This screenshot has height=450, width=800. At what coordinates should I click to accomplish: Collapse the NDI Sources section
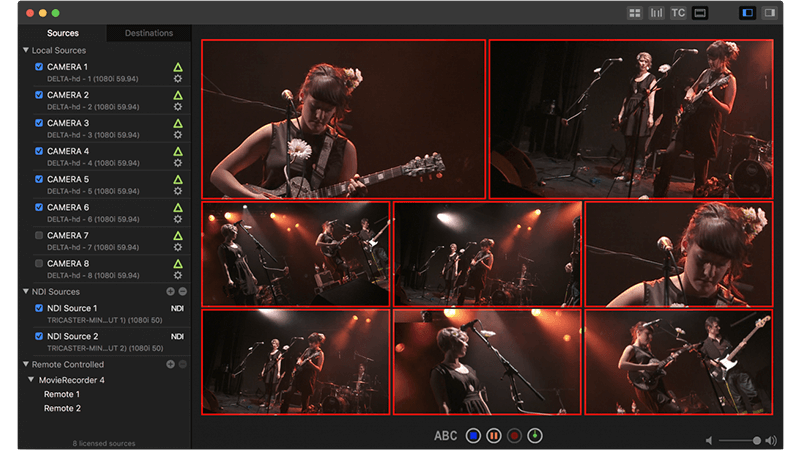[x=26, y=291]
